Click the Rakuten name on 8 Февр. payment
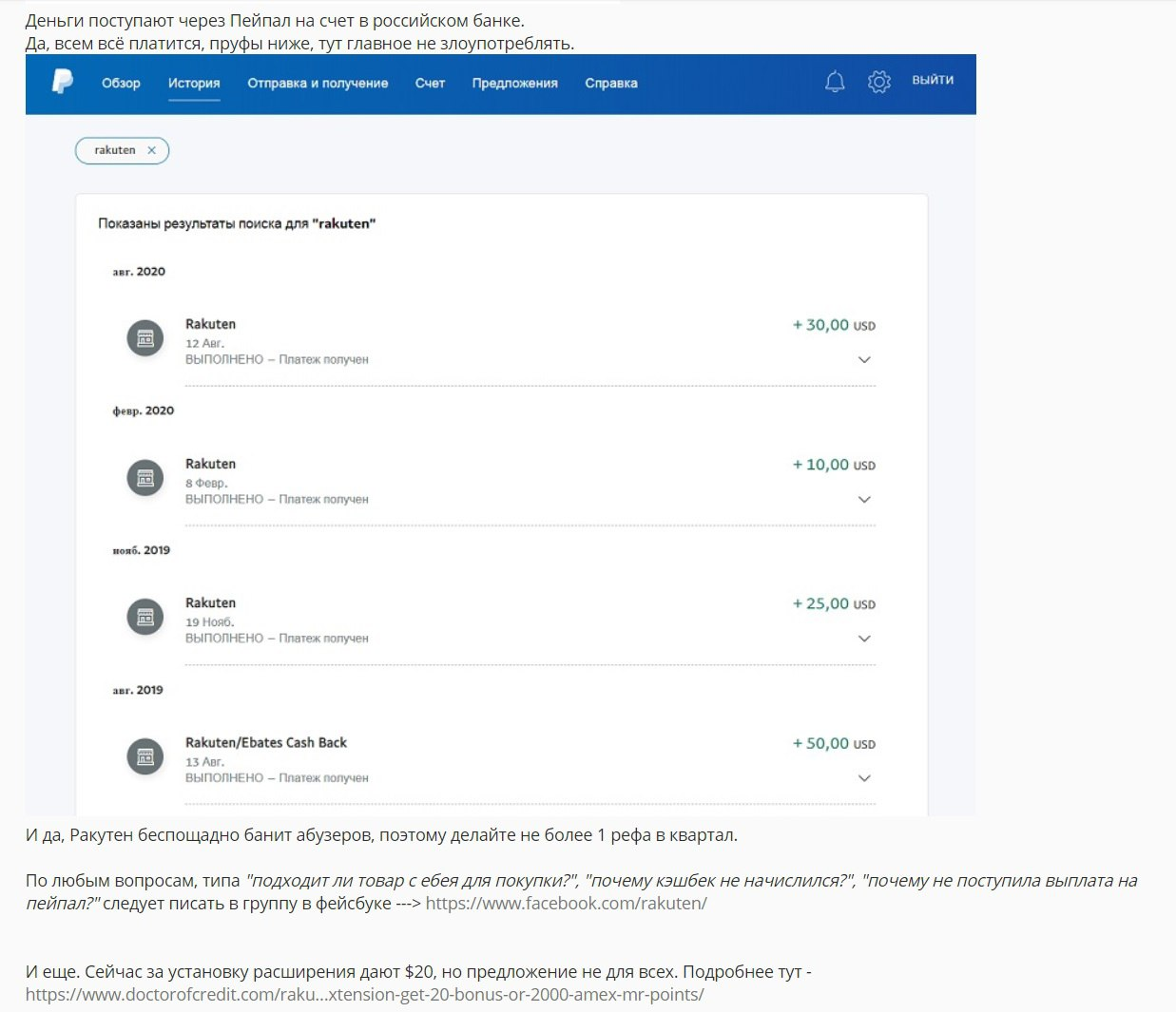1176x1012 pixels. pyautogui.click(x=210, y=464)
